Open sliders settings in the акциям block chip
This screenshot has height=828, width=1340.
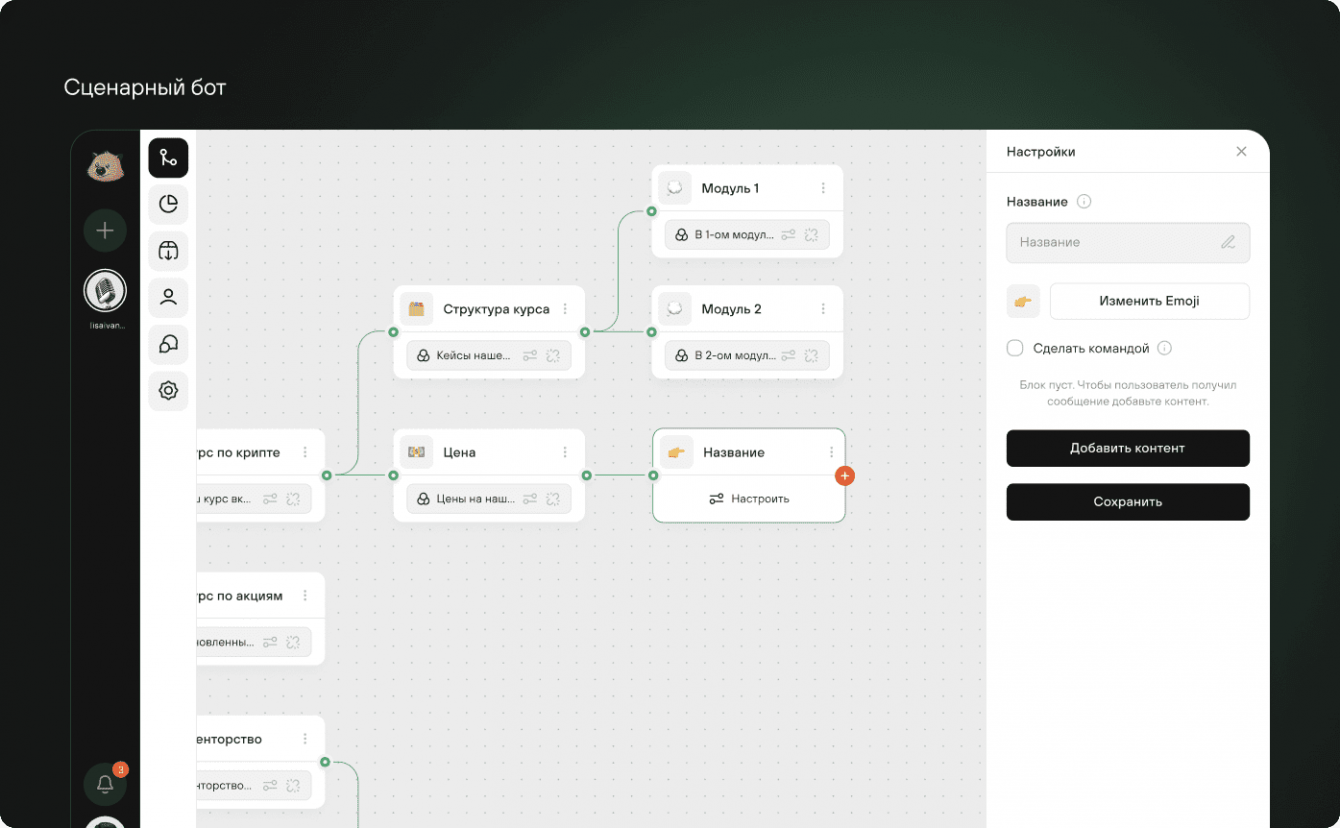(270, 642)
